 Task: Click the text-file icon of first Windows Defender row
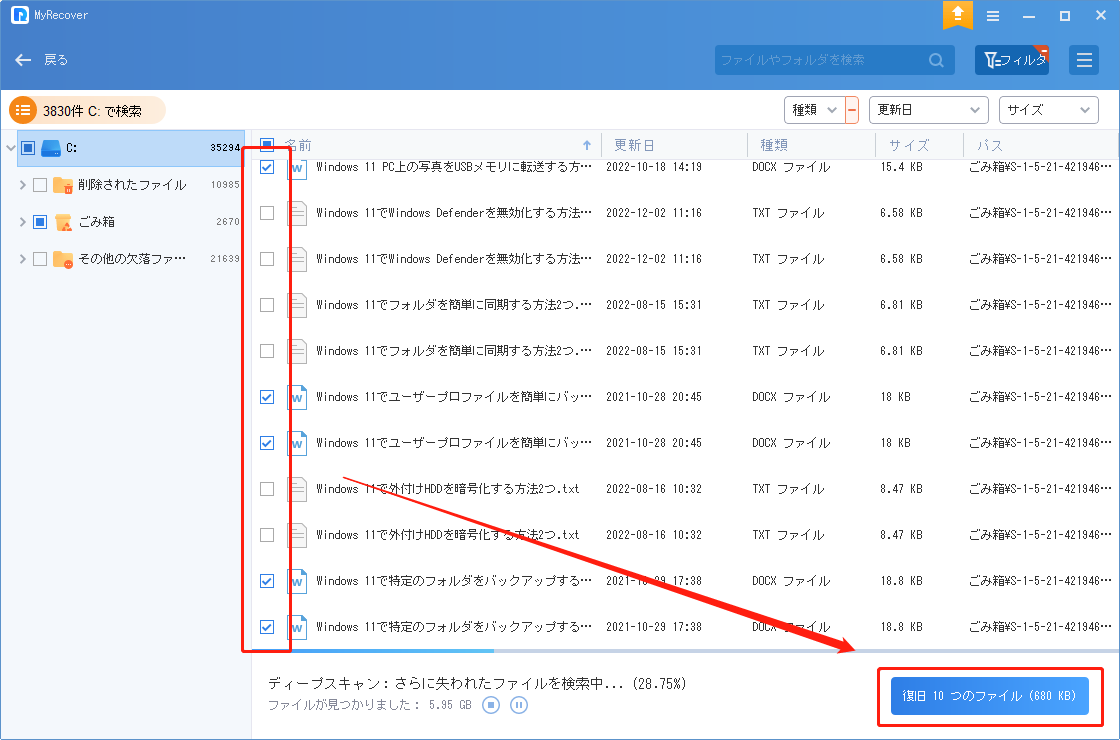tap(297, 213)
